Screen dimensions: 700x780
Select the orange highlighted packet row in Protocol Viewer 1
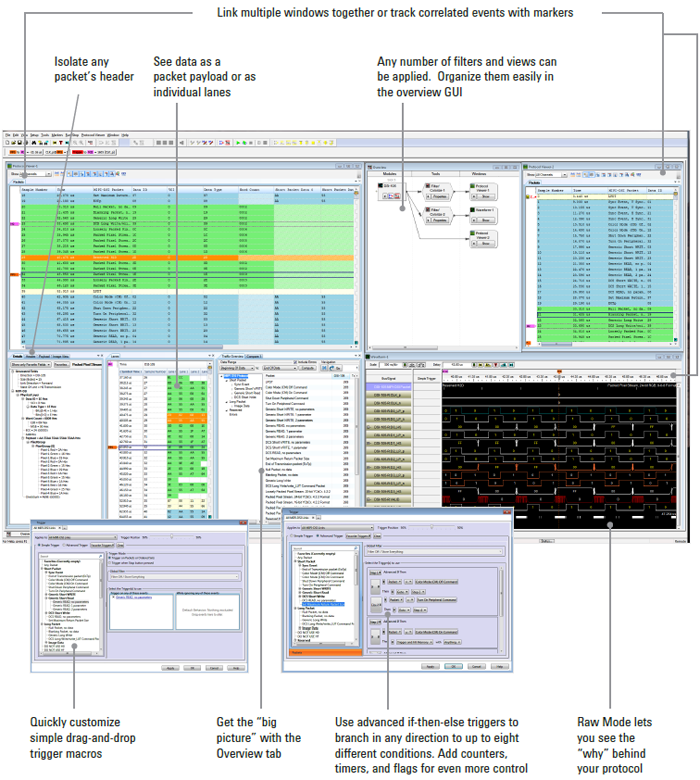(x=187, y=258)
